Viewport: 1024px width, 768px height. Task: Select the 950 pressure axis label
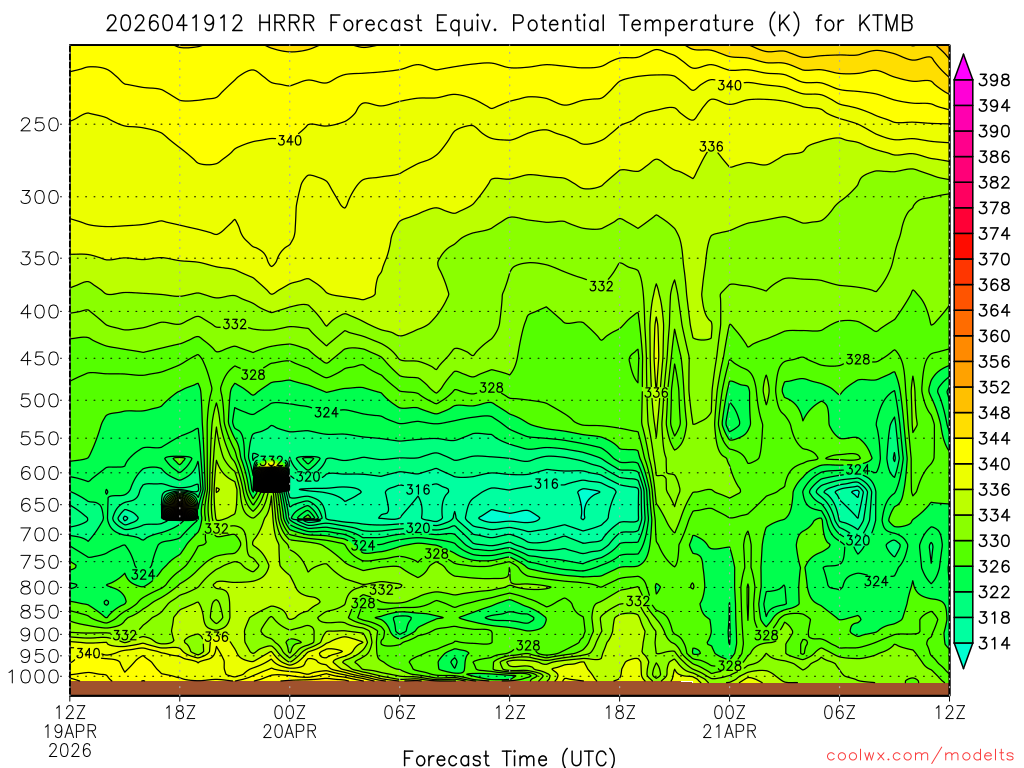[40, 656]
